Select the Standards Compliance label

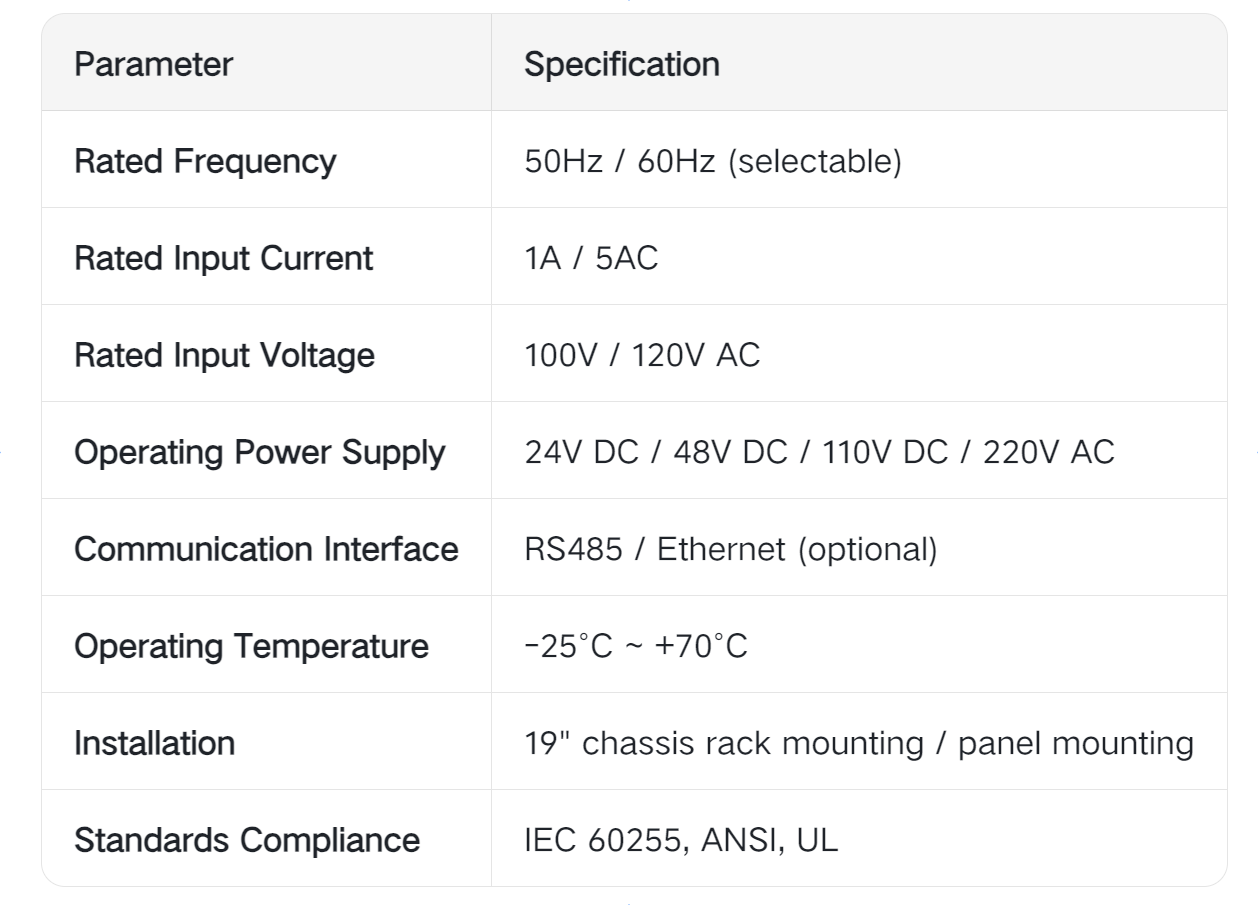[x=247, y=841]
